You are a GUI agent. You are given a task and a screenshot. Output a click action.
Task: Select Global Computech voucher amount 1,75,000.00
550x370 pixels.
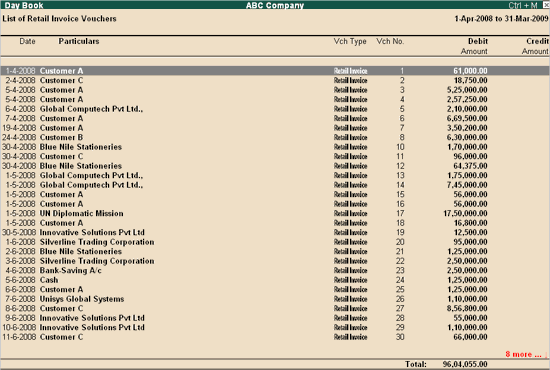click(x=275, y=175)
